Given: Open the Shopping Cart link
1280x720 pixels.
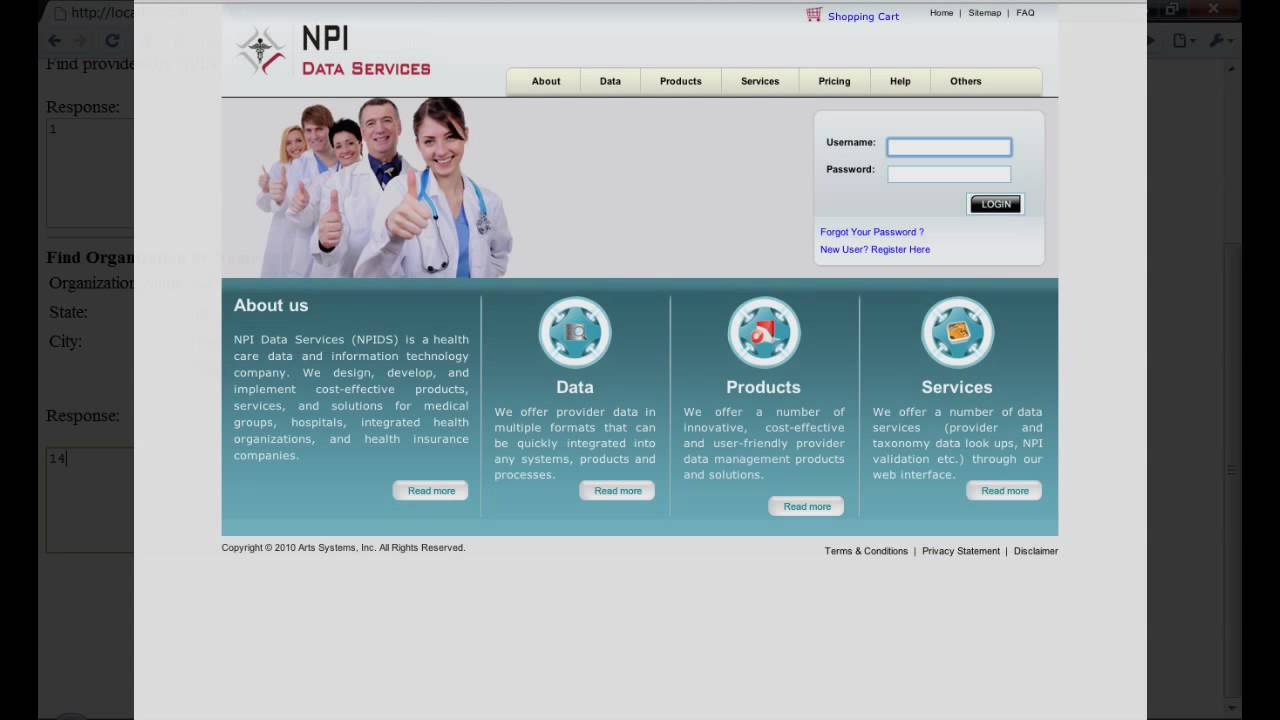Looking at the screenshot, I should click(x=863, y=16).
